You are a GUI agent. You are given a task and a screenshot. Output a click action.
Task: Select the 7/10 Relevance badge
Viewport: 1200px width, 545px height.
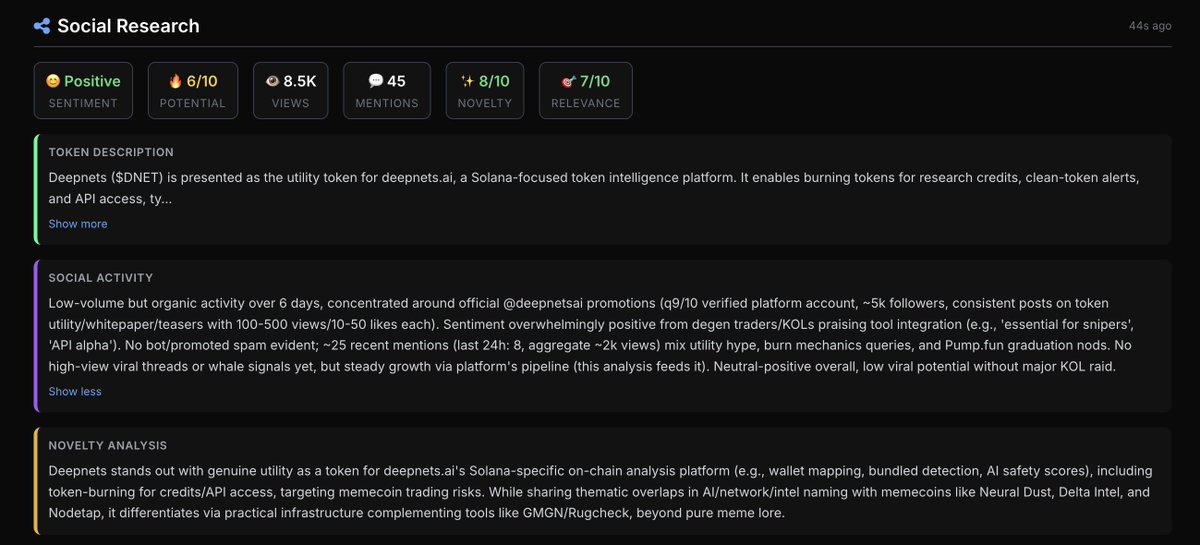585,90
